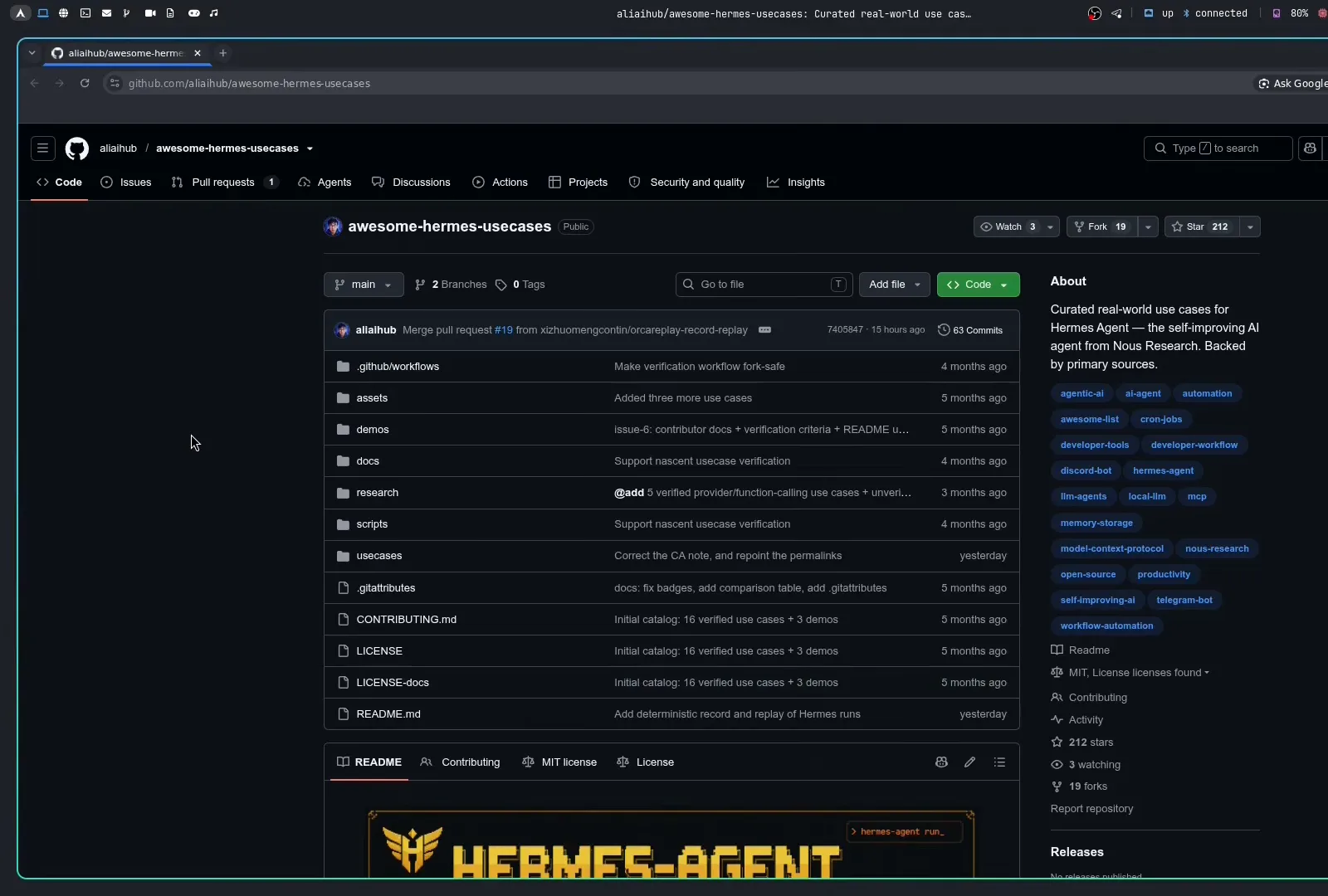Go to the Actions tab
This screenshot has height=896, width=1328.
[500, 183]
